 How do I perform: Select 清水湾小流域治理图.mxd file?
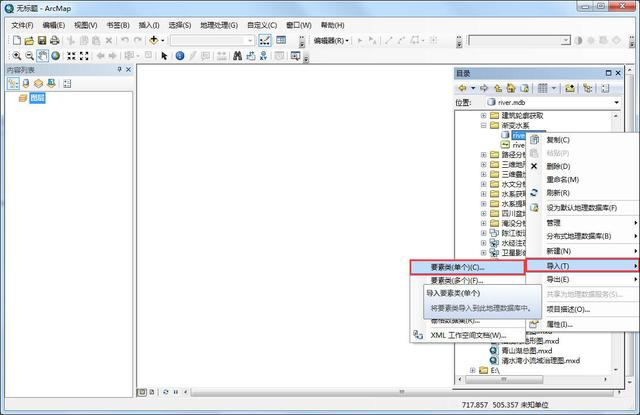point(540,361)
